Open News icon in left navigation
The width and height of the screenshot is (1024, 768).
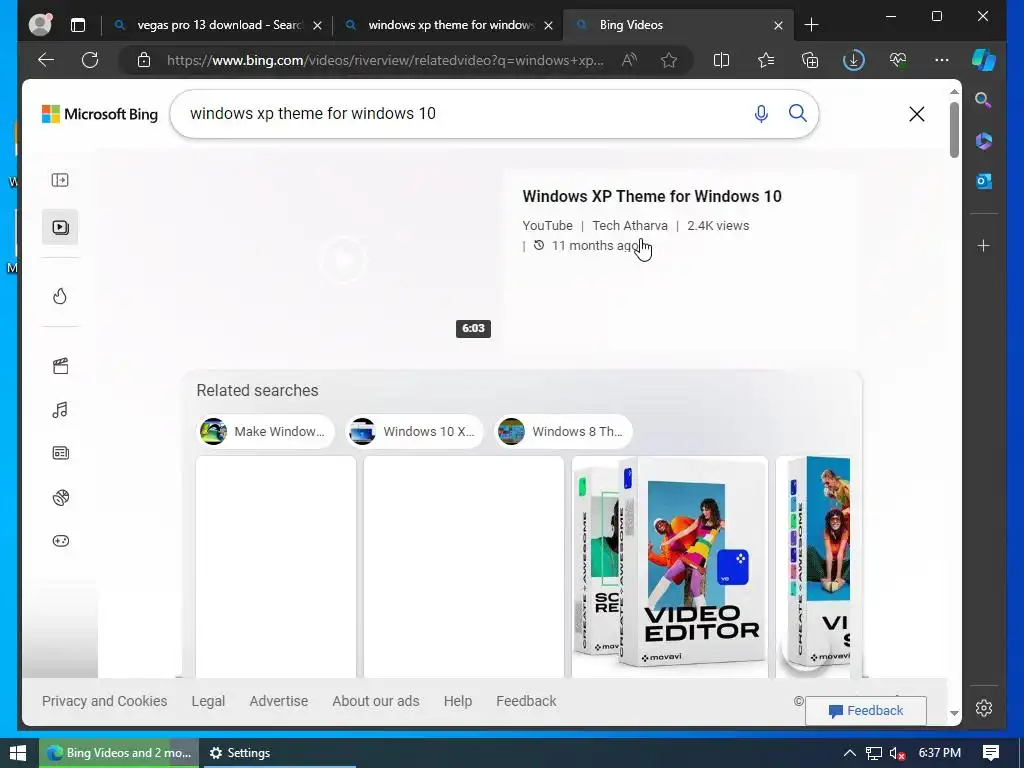click(x=60, y=453)
